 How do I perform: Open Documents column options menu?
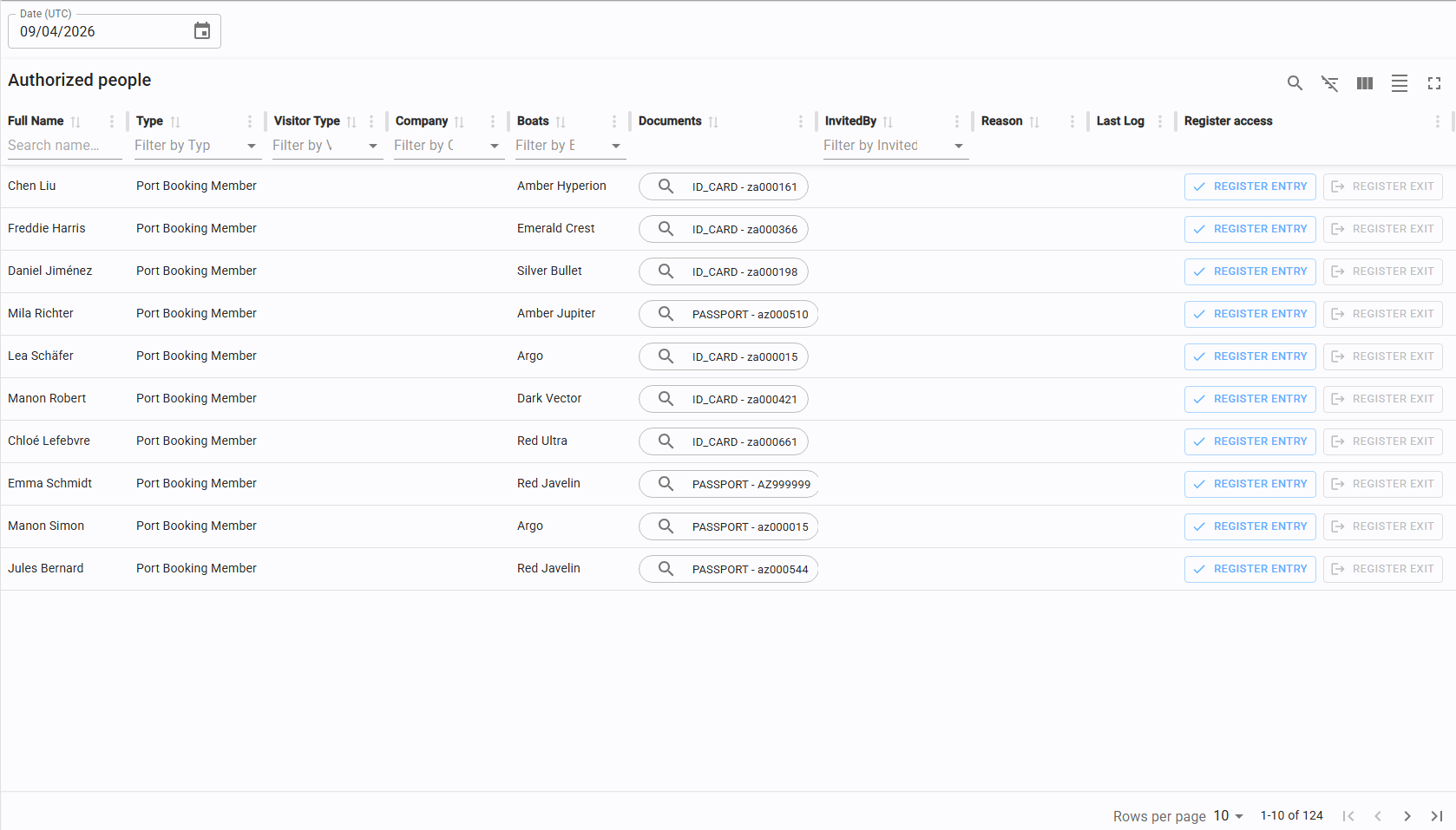point(801,121)
